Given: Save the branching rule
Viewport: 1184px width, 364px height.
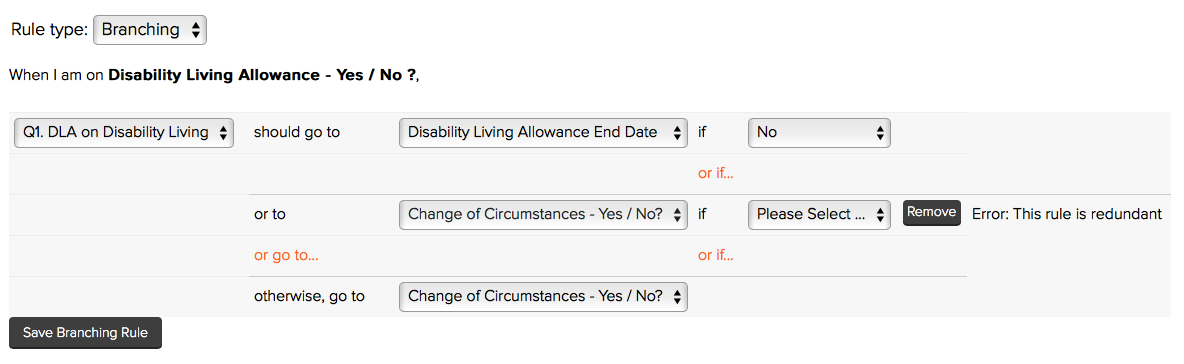Looking at the screenshot, I should [x=85, y=333].
